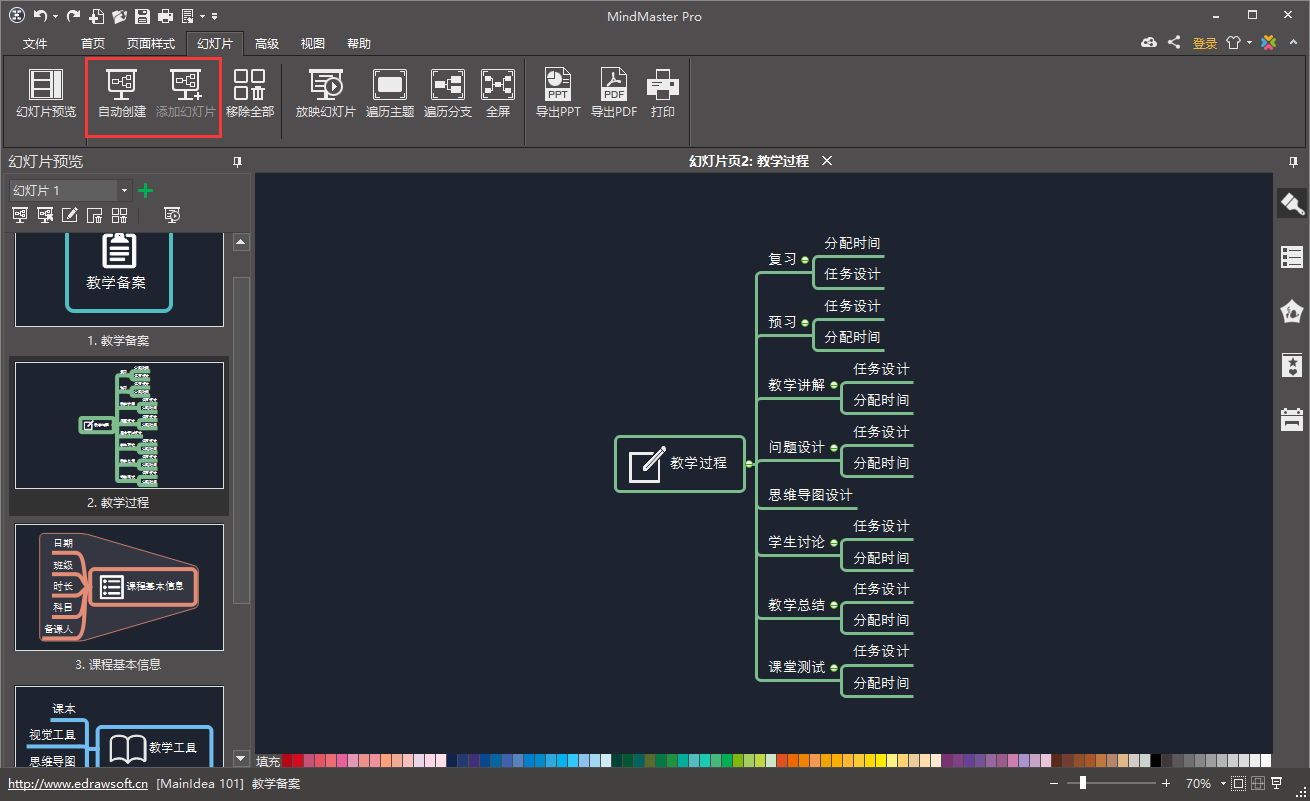Switch to the 高级 tab
Image resolution: width=1310 pixels, height=801 pixels.
[x=267, y=43]
